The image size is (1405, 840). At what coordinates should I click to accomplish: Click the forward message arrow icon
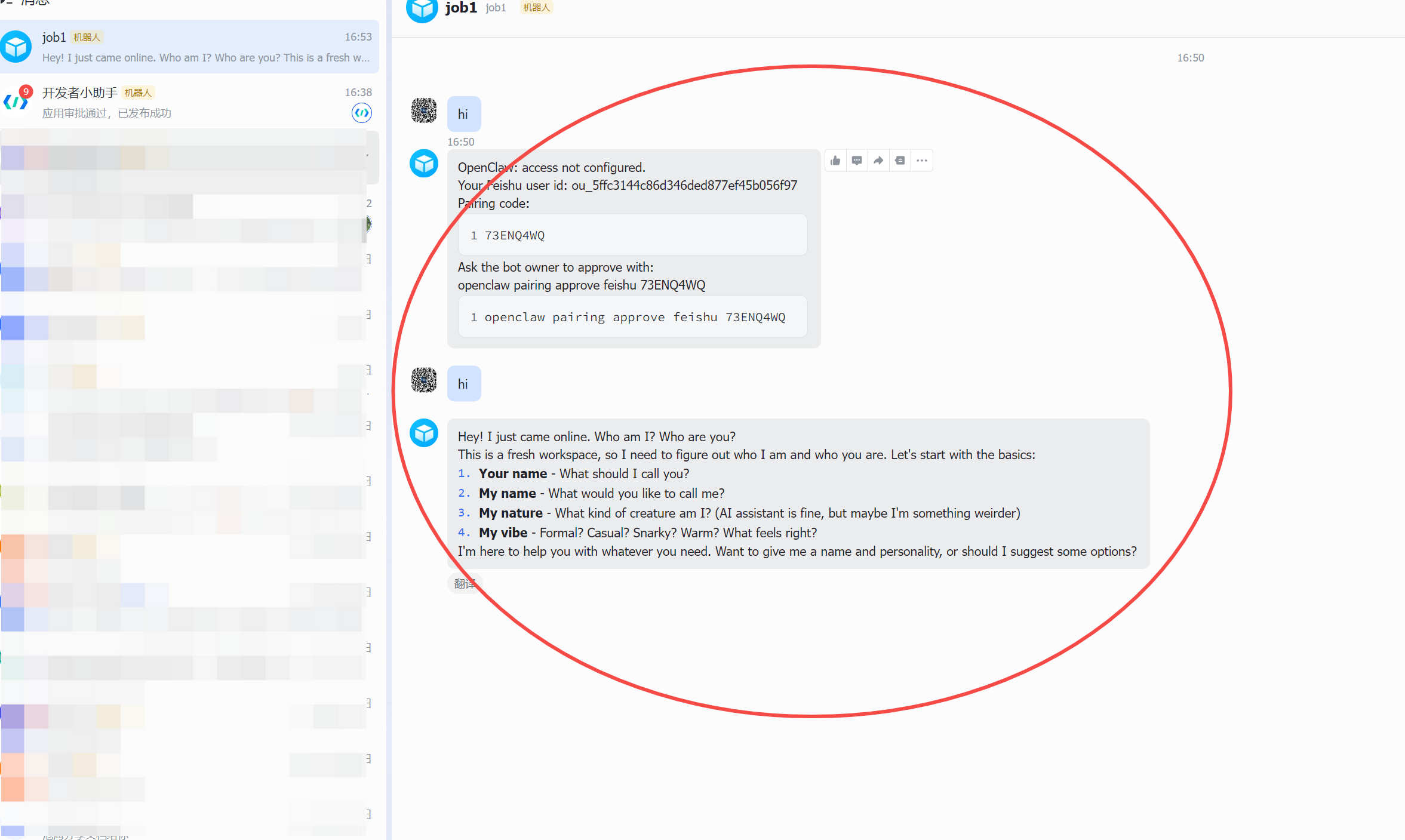[x=878, y=161]
